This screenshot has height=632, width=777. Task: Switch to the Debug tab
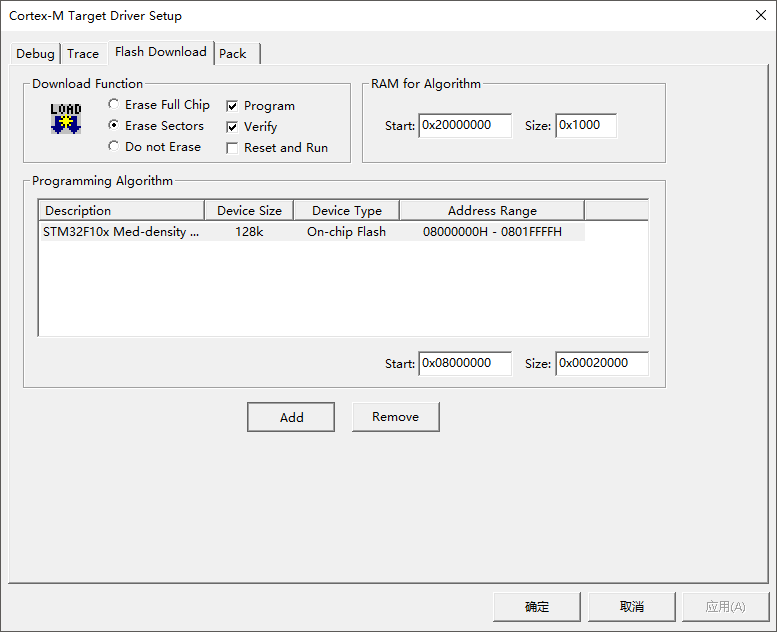coord(35,54)
